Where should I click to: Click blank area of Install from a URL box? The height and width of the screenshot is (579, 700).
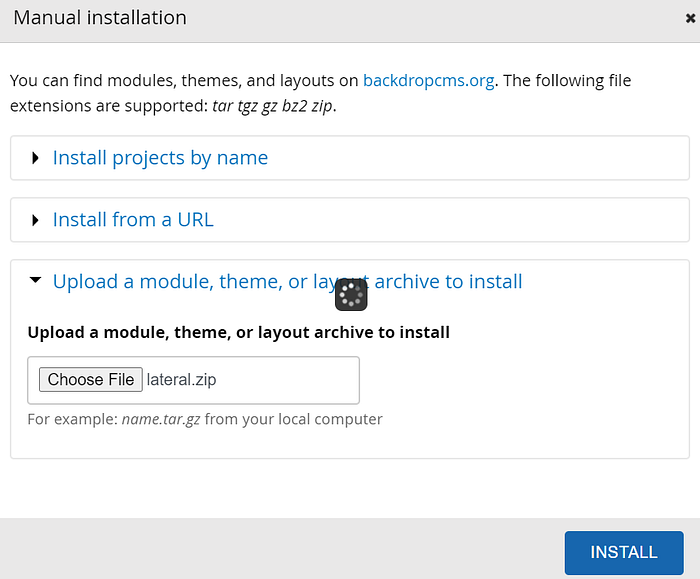pyautogui.click(x=451, y=220)
